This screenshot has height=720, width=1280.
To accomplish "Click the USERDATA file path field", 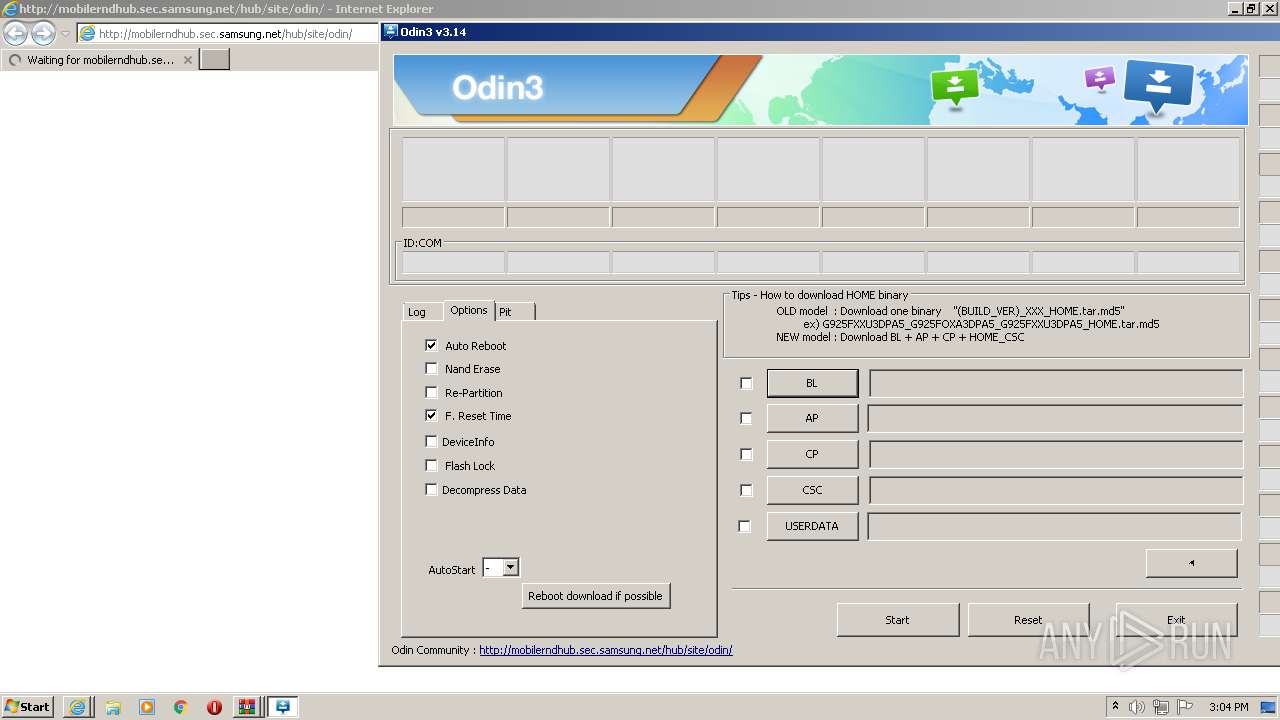I will pos(1055,526).
